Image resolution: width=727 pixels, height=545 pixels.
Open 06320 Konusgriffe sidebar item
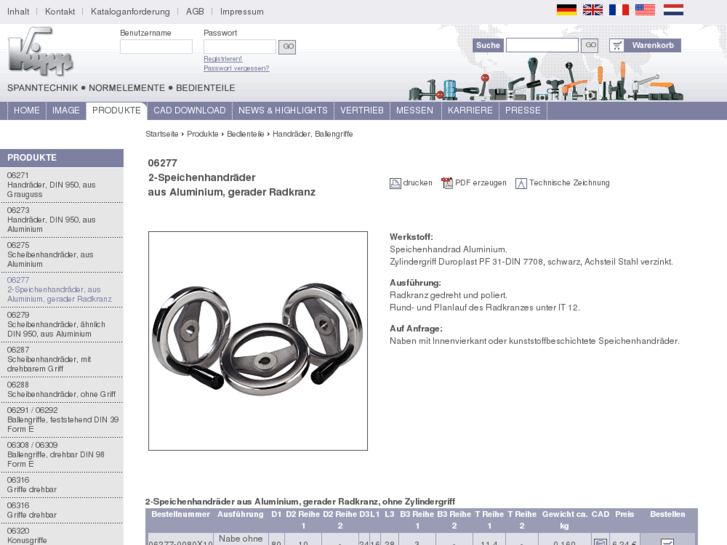(x=62, y=535)
